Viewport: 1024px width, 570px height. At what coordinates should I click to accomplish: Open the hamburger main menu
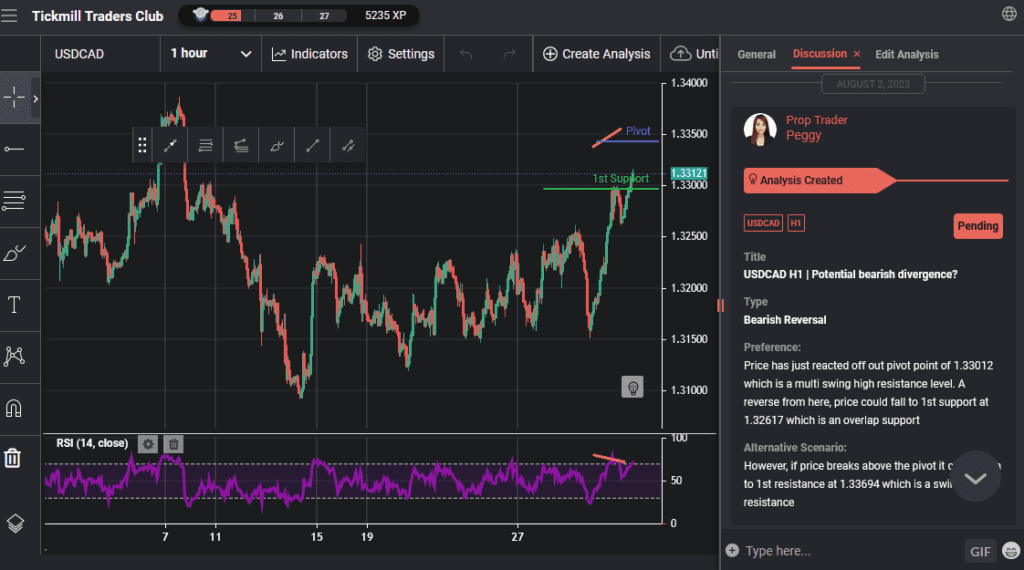tap(9, 15)
